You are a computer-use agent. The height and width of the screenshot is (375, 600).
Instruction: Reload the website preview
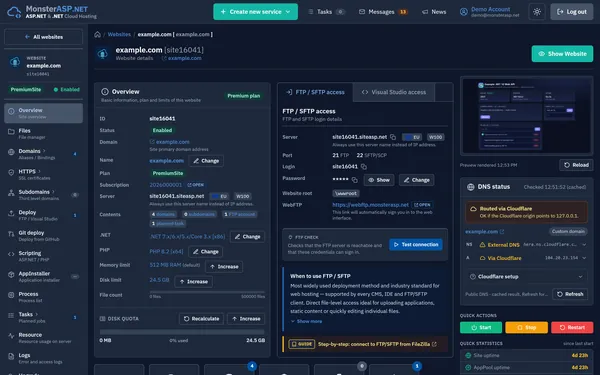[576, 165]
